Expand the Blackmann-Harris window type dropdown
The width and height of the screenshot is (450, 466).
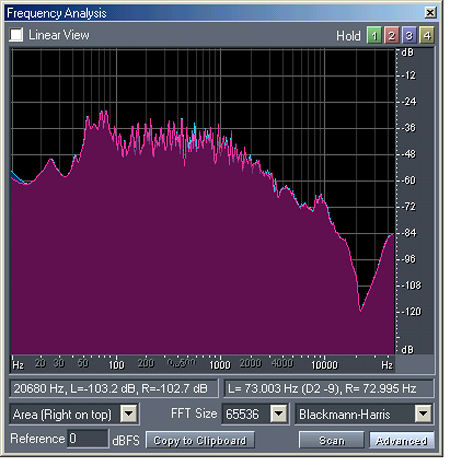423,414
